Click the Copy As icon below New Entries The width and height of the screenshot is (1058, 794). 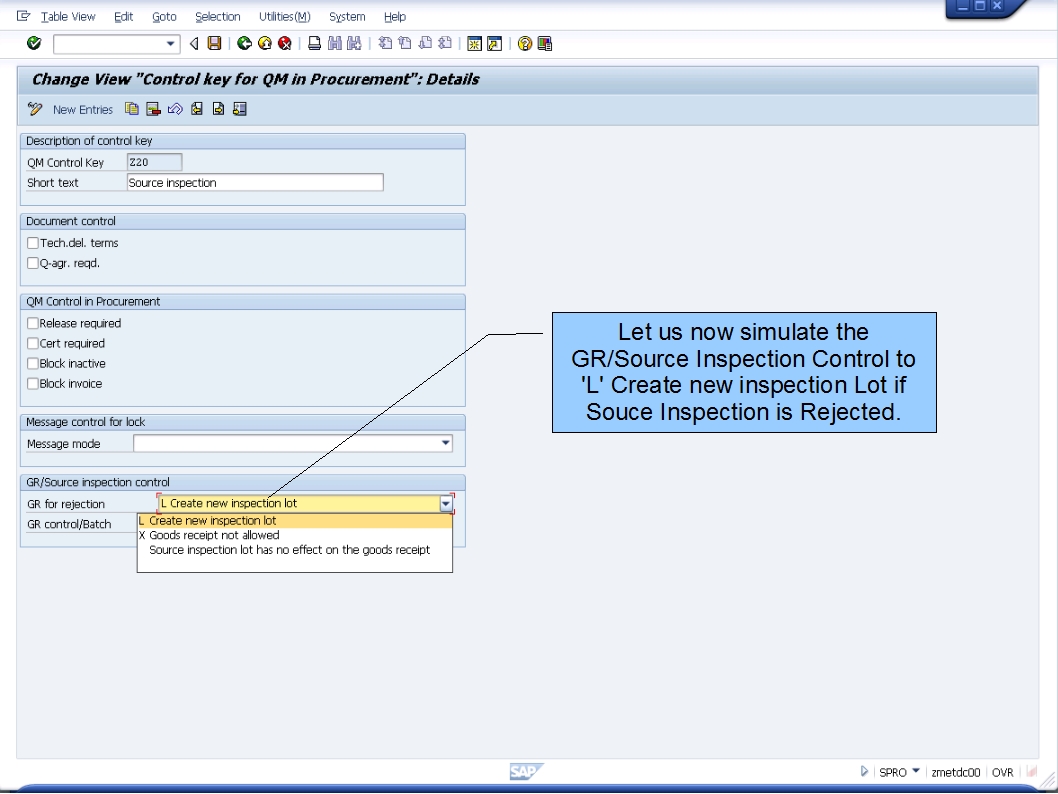pyautogui.click(x=131, y=110)
